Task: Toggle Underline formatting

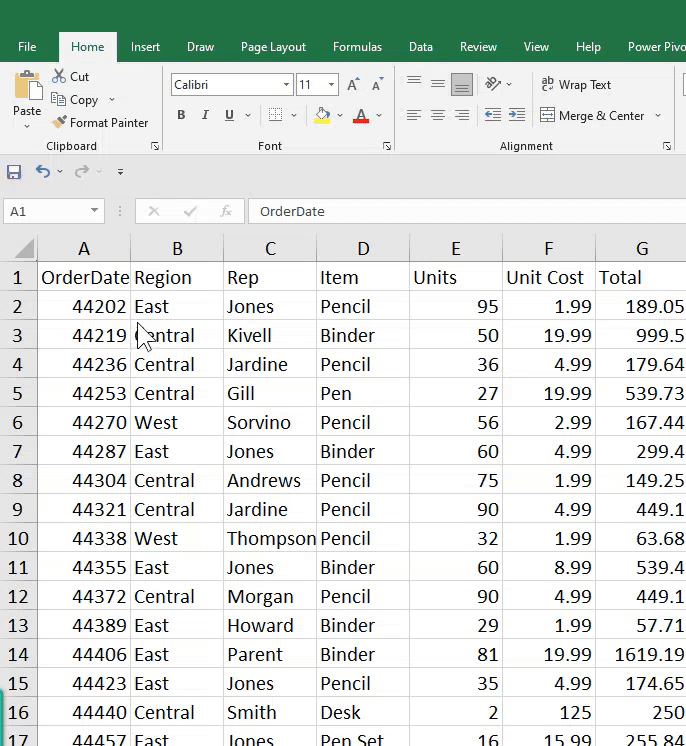Action: coord(229,115)
